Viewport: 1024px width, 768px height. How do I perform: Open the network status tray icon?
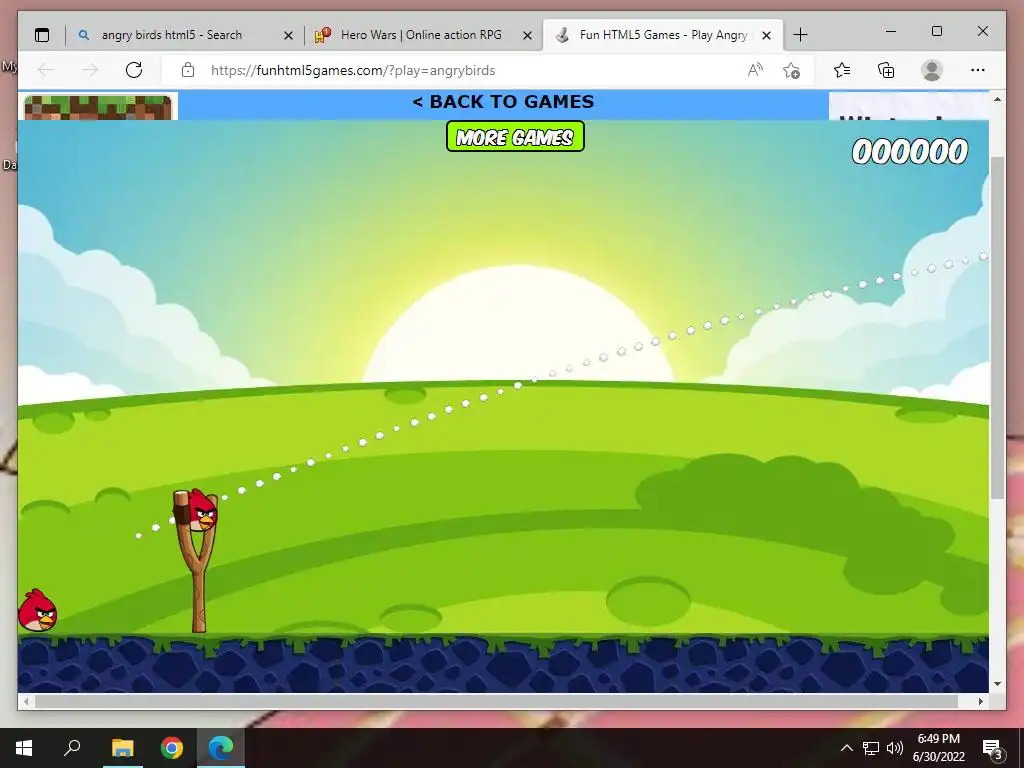pos(871,748)
